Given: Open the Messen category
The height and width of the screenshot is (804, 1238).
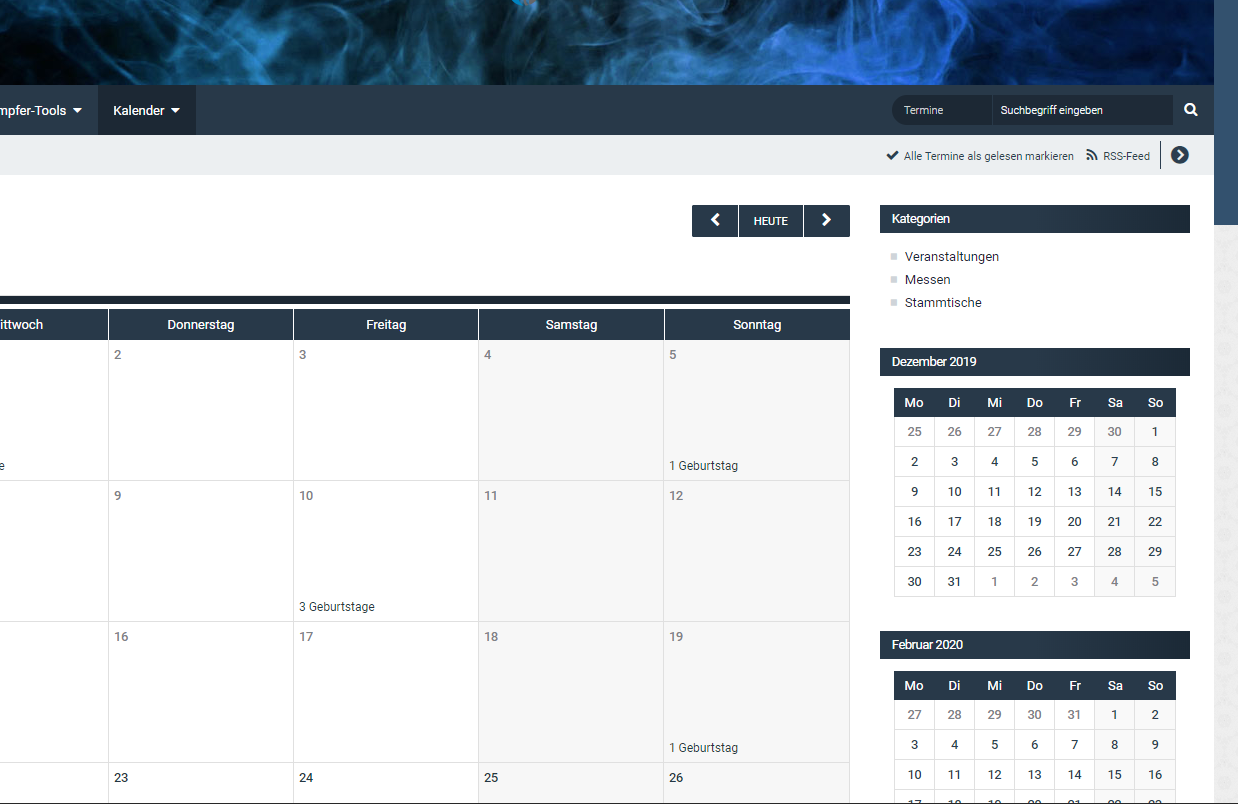Looking at the screenshot, I should click(927, 280).
